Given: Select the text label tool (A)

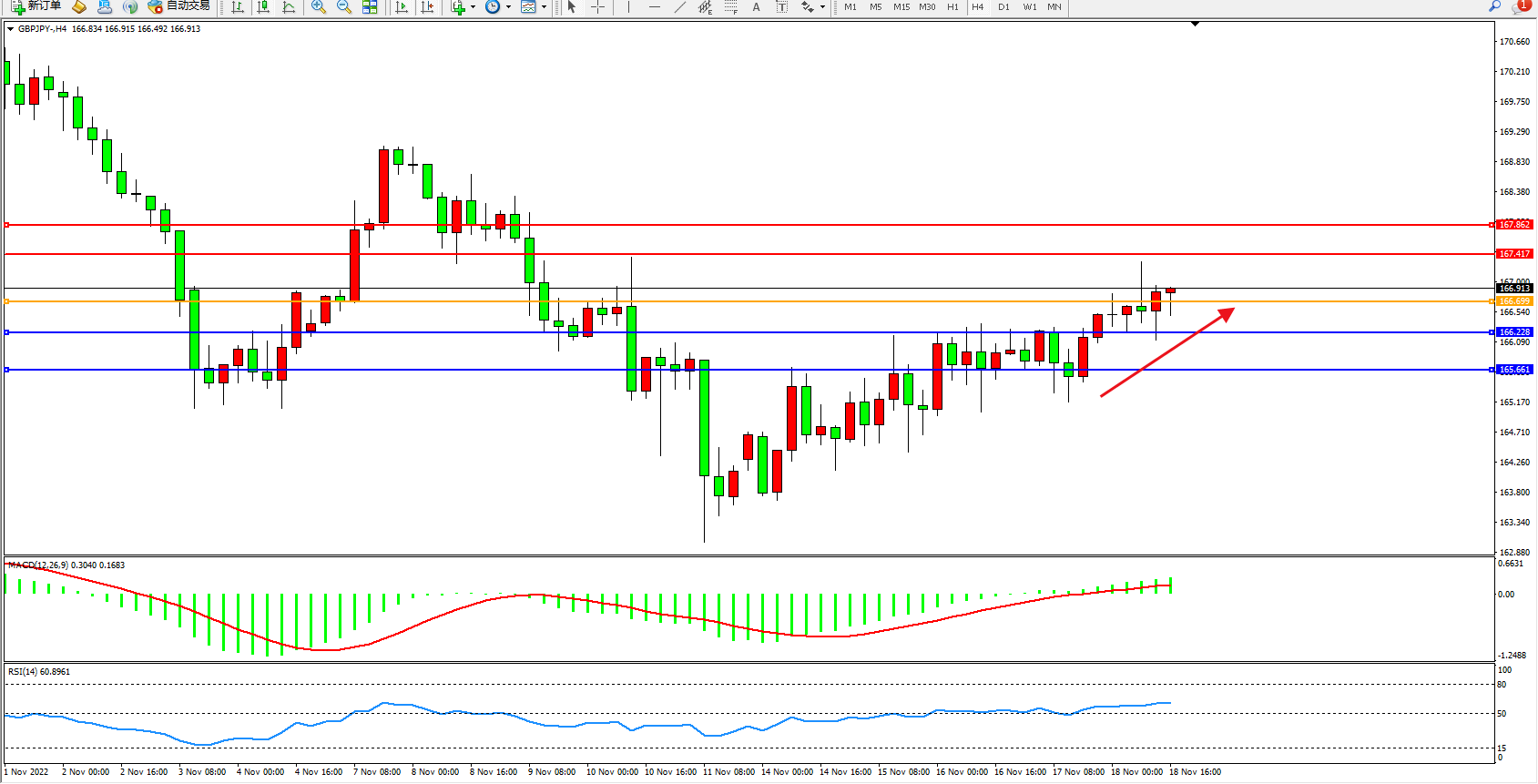Looking at the screenshot, I should tap(756, 7).
